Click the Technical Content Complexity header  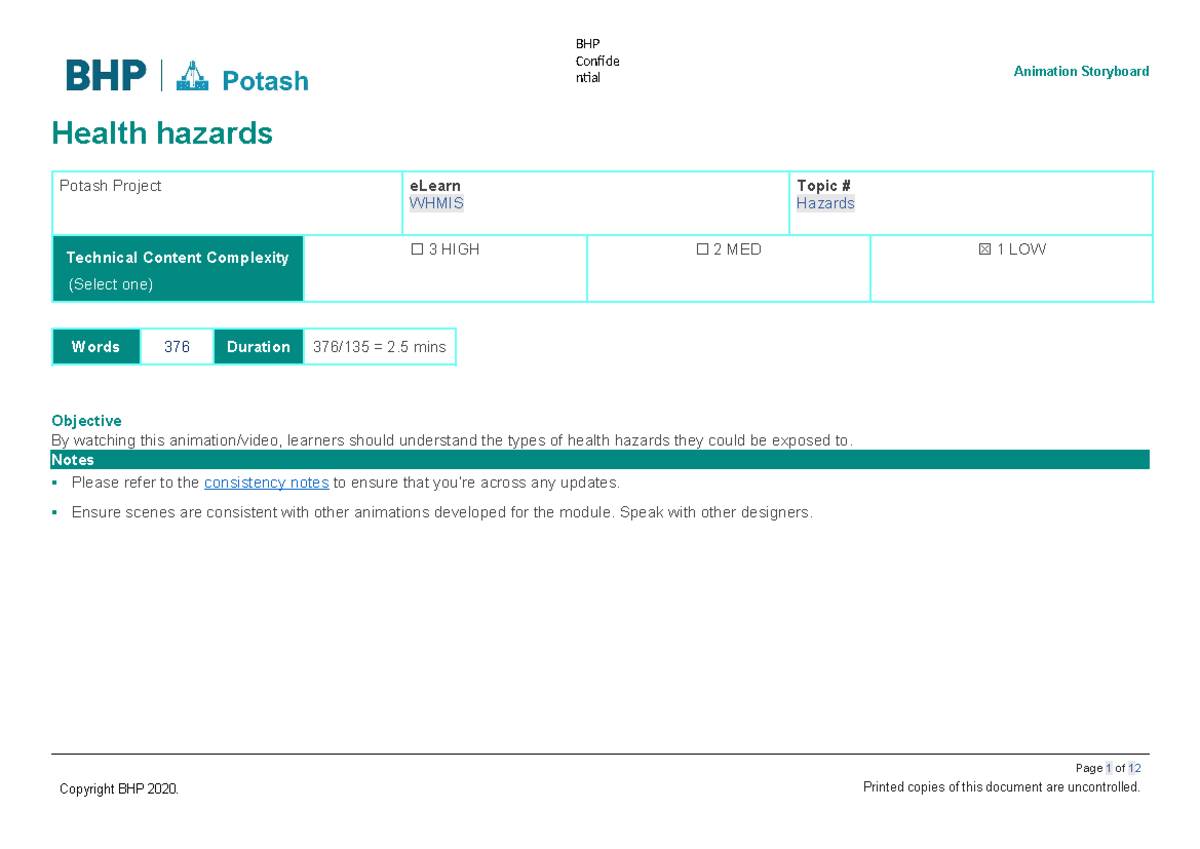coord(177,258)
